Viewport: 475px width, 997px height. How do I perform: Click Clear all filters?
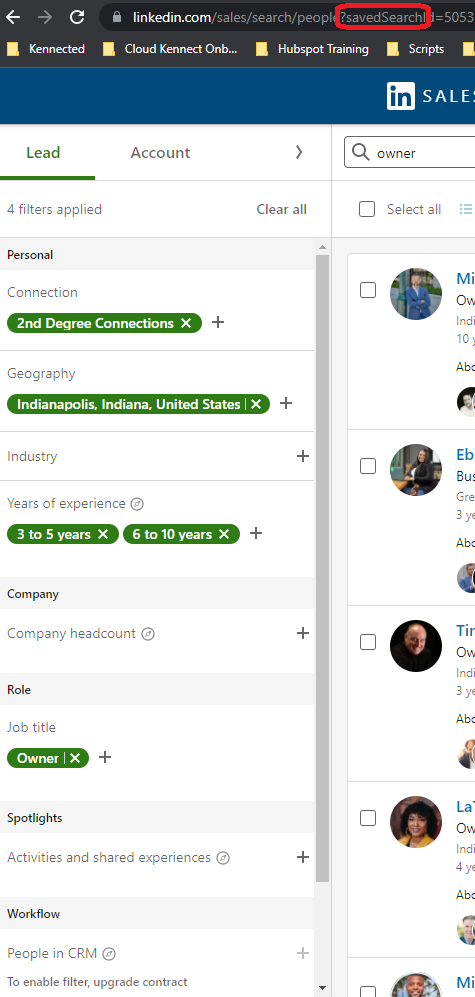coord(281,209)
